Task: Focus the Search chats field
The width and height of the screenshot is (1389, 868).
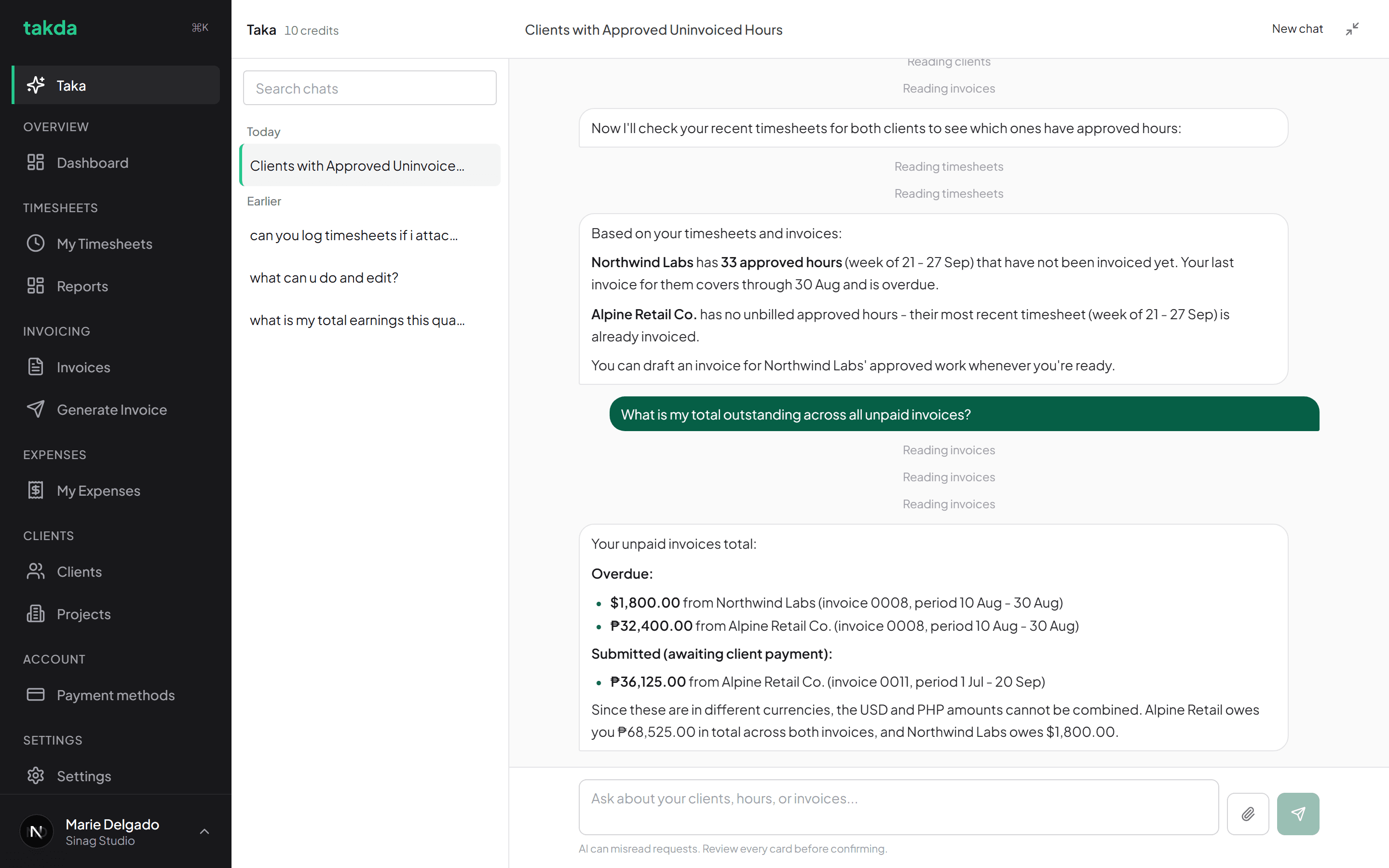Action: [369, 88]
